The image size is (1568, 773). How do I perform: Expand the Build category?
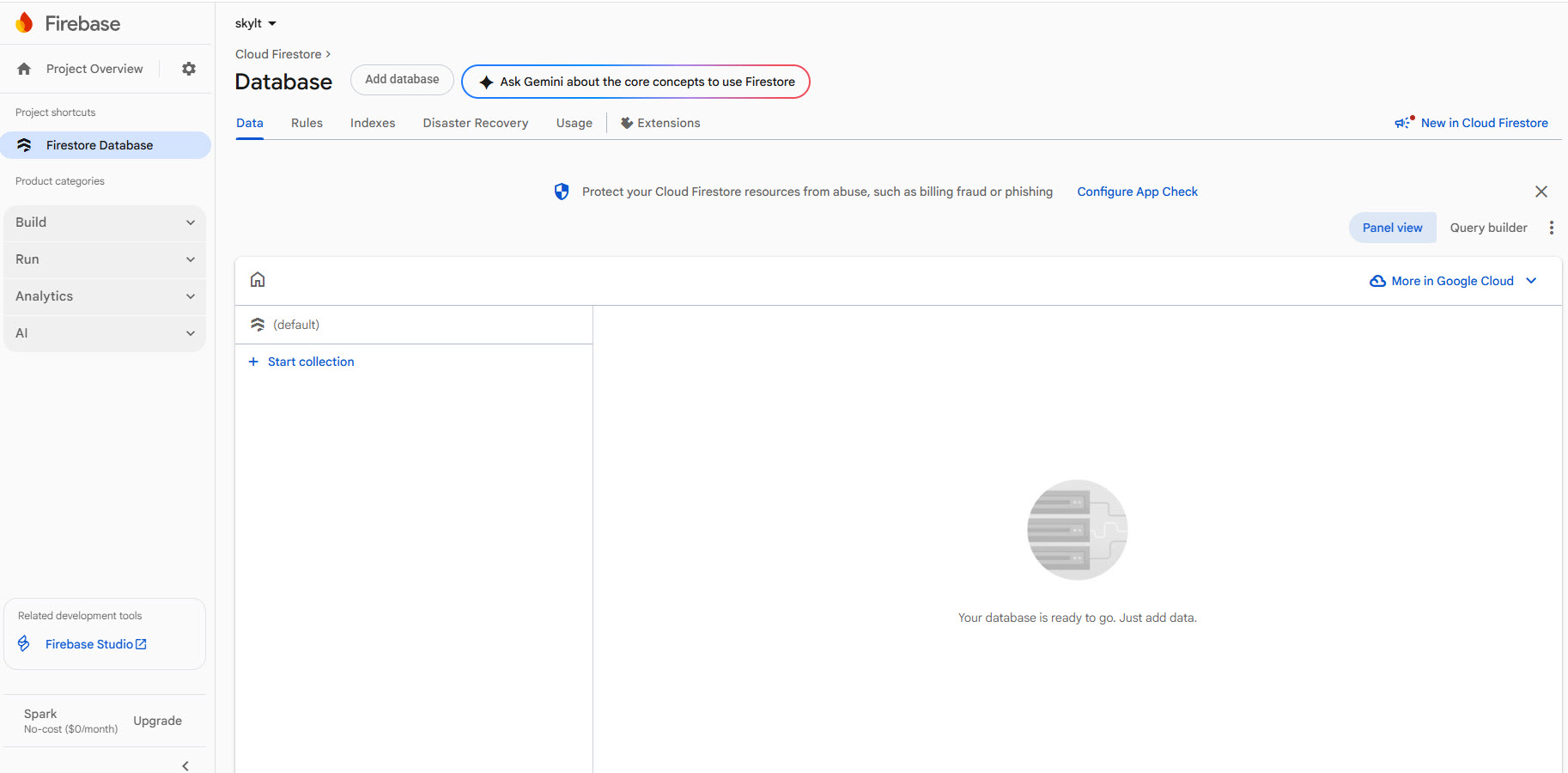(x=105, y=222)
